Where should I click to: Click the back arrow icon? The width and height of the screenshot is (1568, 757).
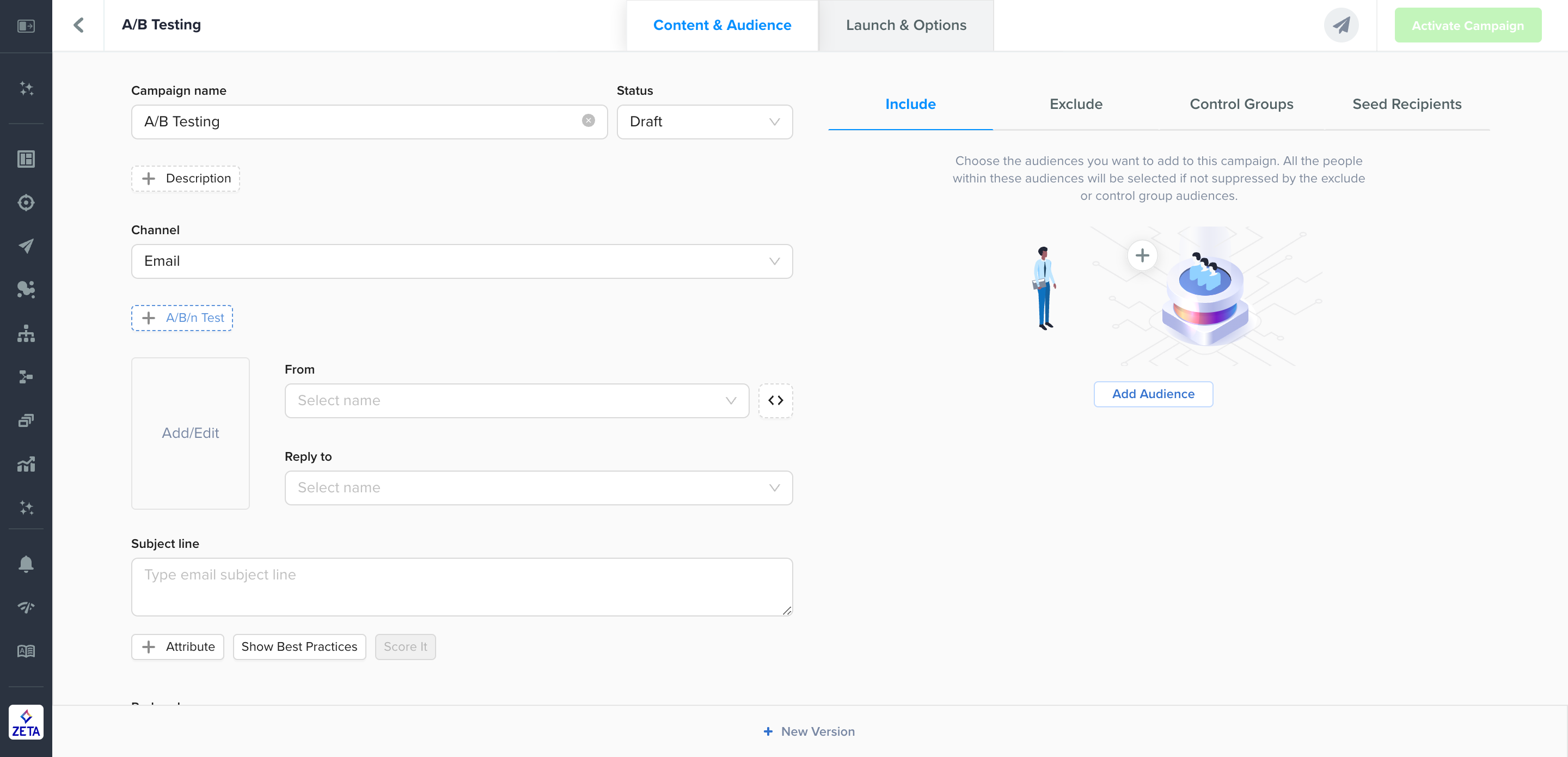click(78, 25)
